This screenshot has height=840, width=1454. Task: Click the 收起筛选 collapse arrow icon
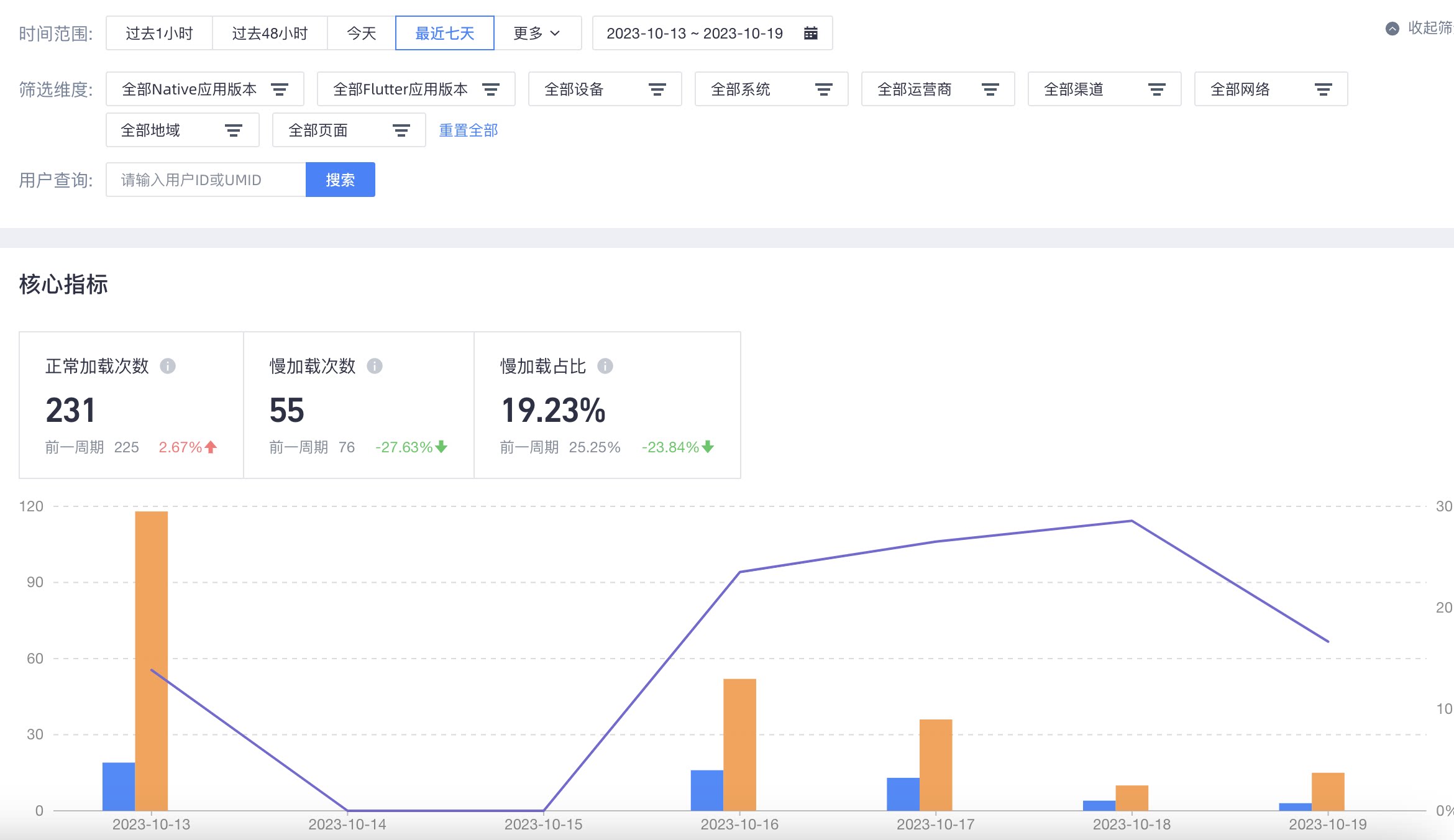1392,29
